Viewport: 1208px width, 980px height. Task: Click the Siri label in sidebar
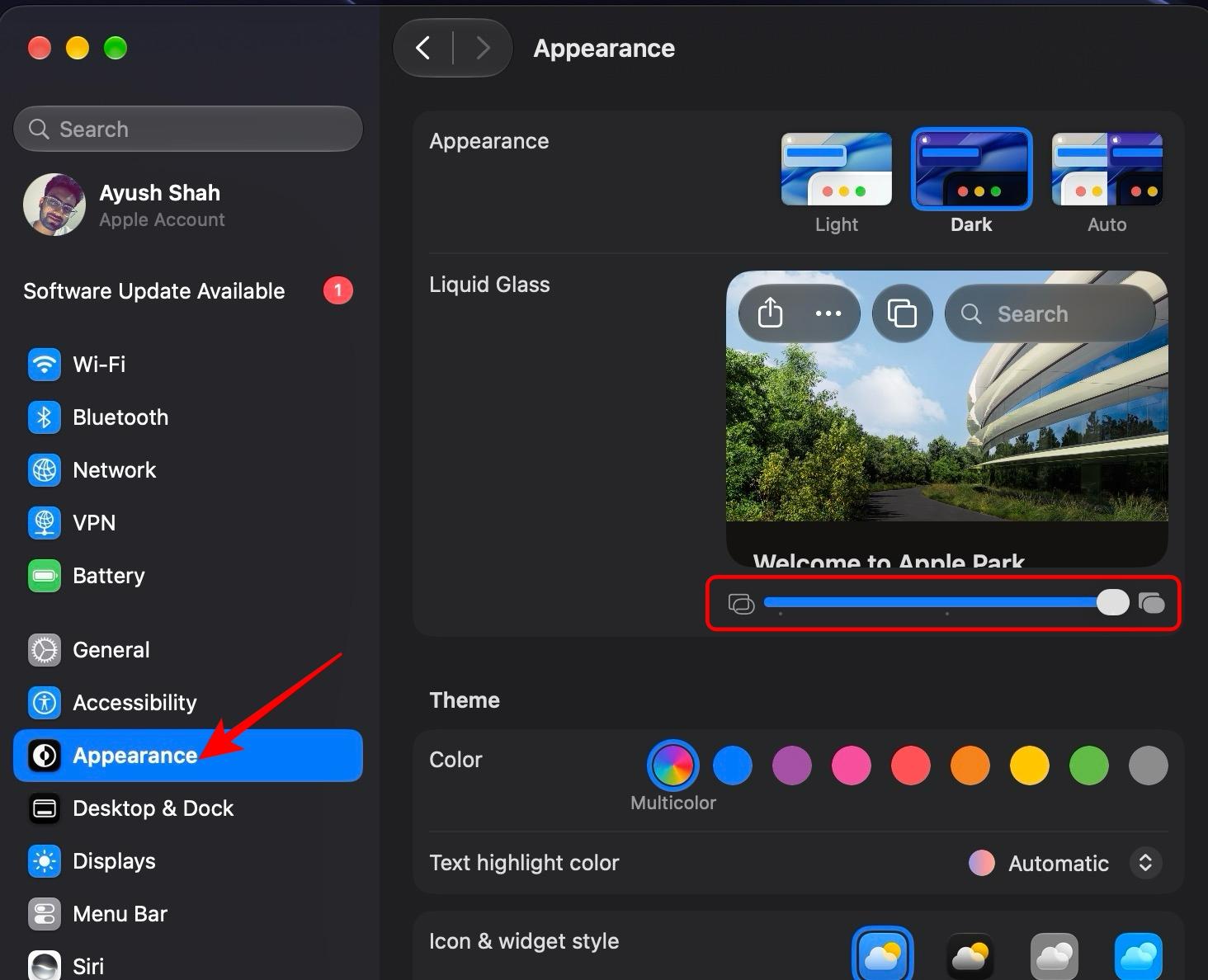(88, 967)
